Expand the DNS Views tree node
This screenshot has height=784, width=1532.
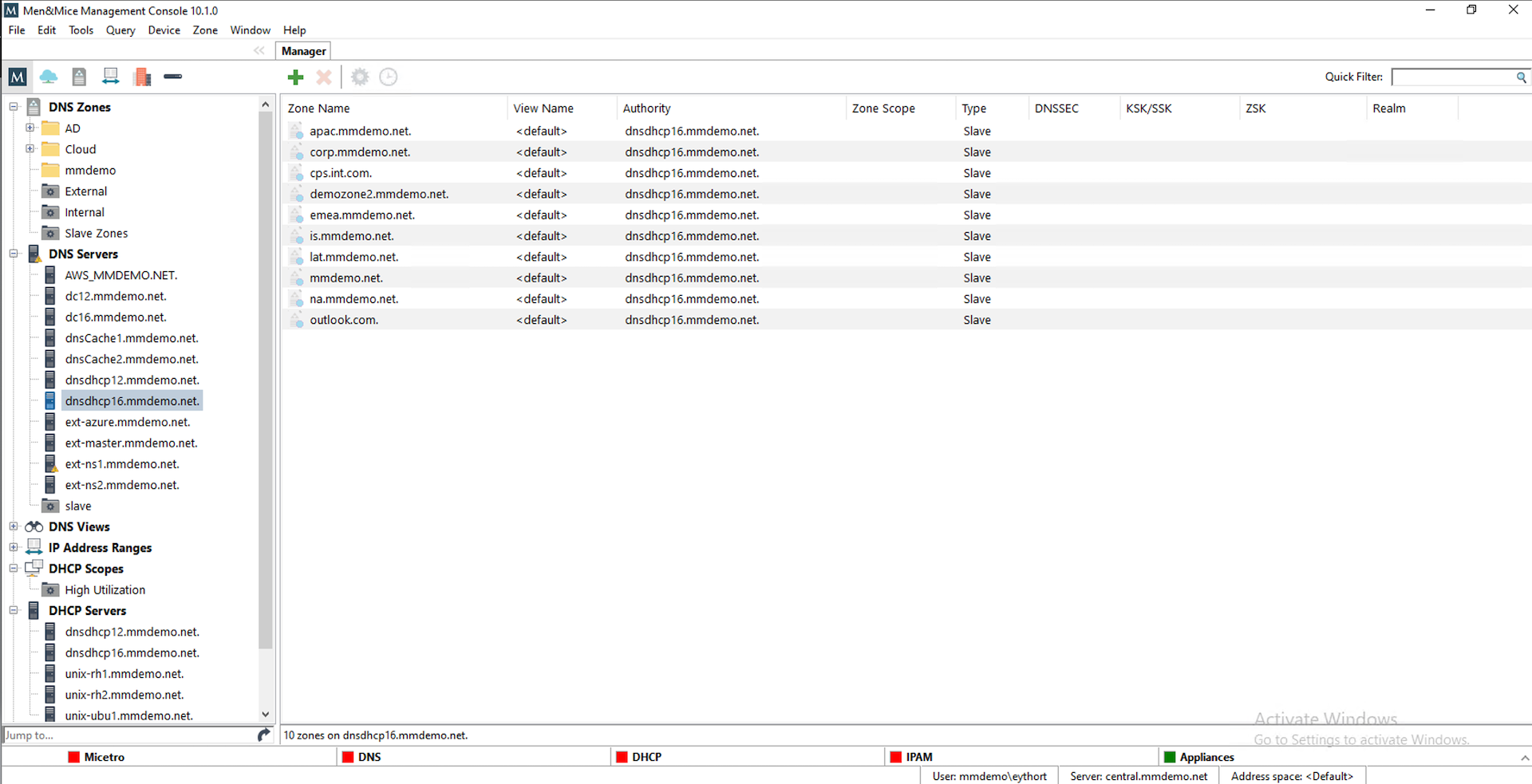pyautogui.click(x=14, y=526)
